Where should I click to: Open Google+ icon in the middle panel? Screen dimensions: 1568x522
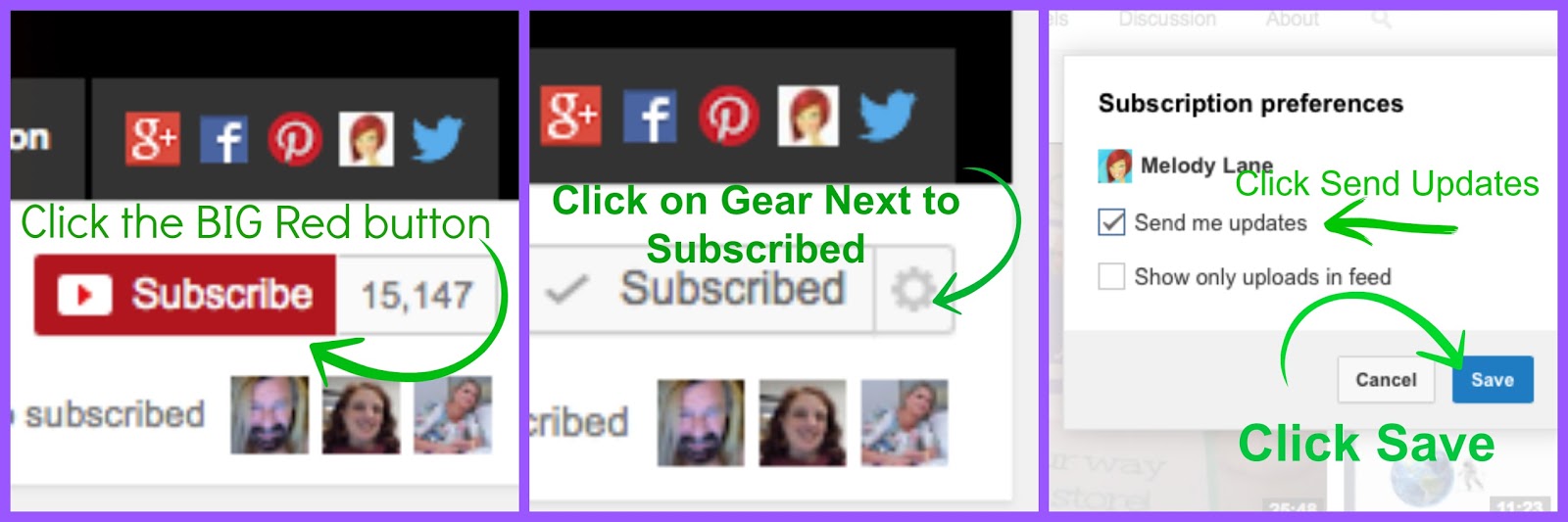[x=571, y=116]
